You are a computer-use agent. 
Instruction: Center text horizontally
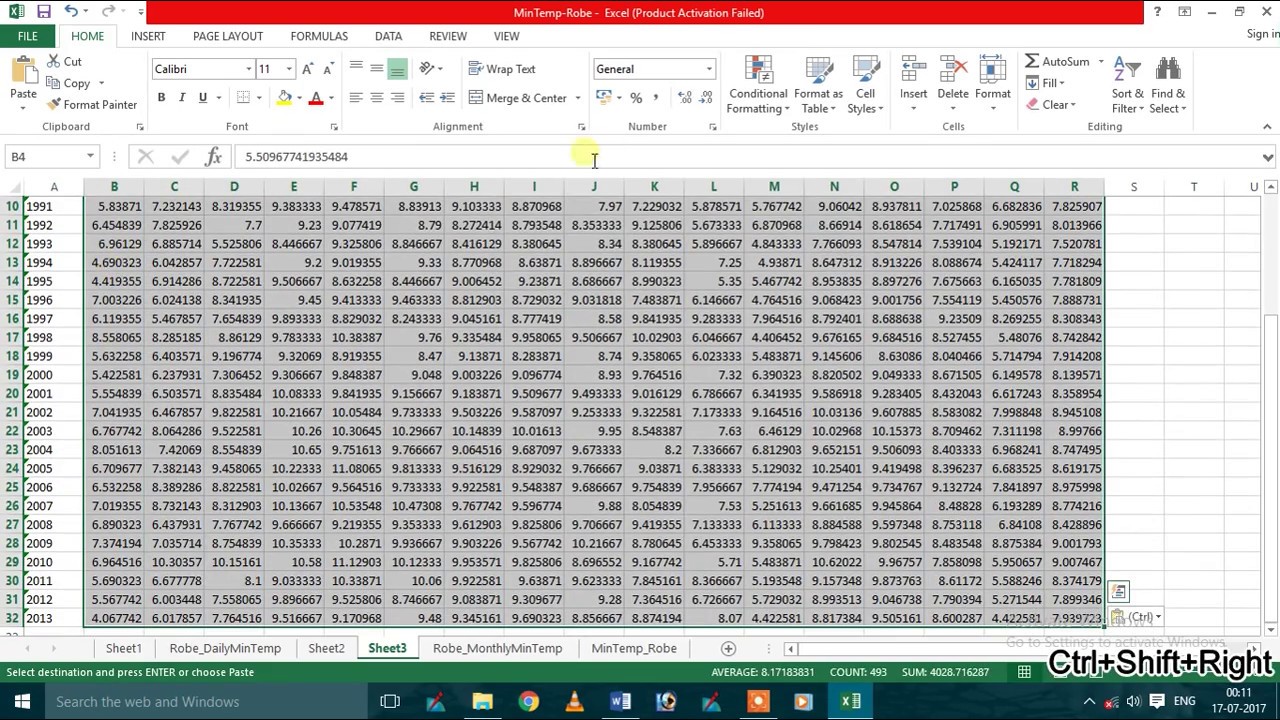(377, 98)
